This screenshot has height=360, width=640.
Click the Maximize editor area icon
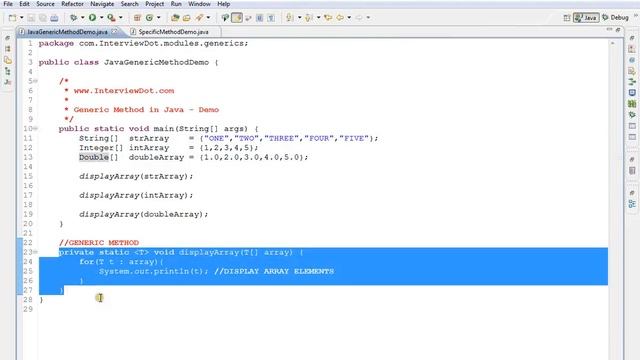618,30
